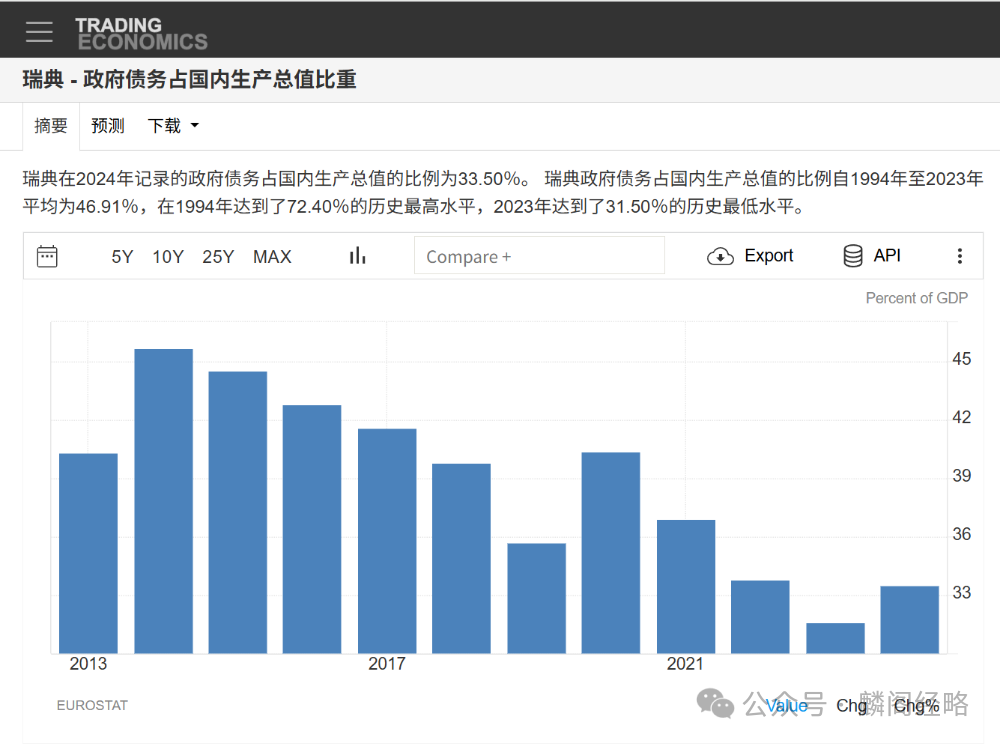Viewport: 1000px width, 744px height.
Task: Click the 5Y time range button
Action: coord(122,256)
